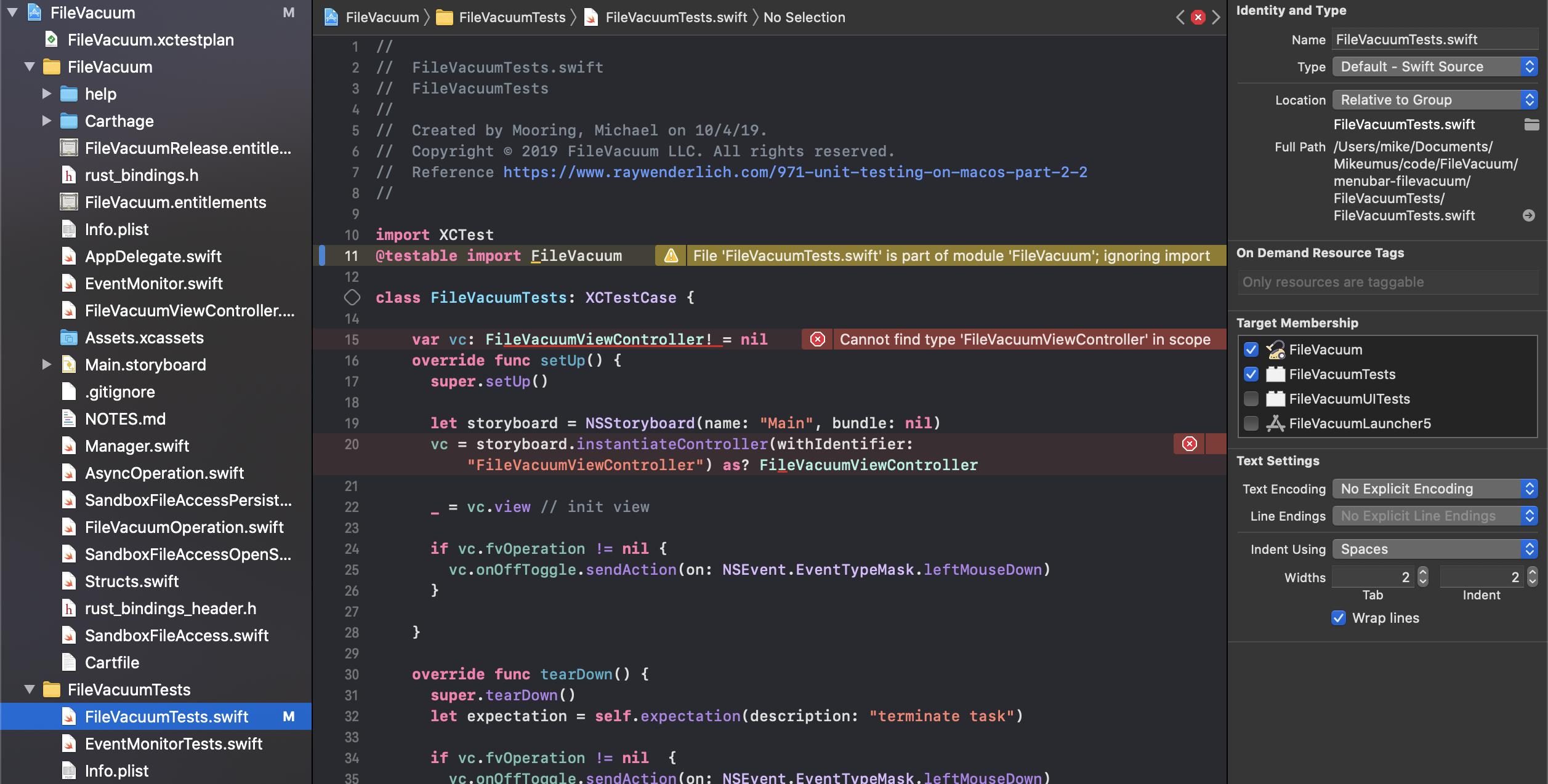This screenshot has height=784, width=1548.
Task: Open the raywenderlich.com reference link
Action: coord(794,172)
